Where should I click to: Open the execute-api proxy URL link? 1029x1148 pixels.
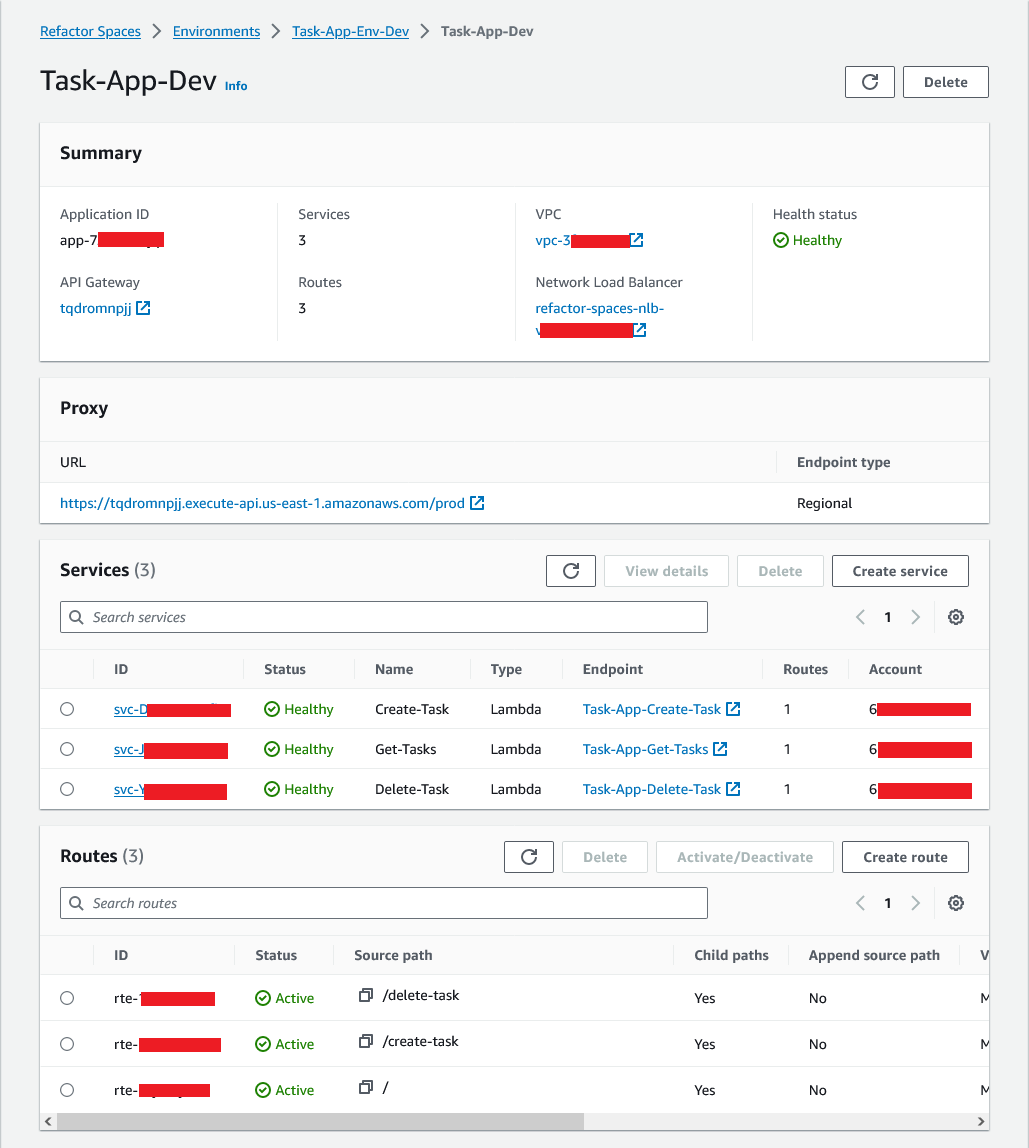[x=262, y=503]
